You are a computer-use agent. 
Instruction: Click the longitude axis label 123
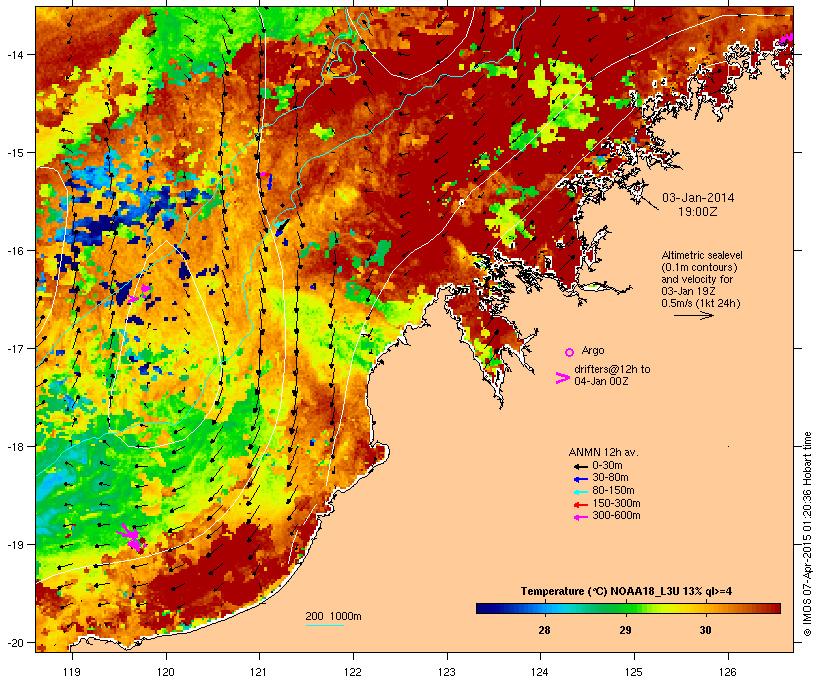(447, 672)
